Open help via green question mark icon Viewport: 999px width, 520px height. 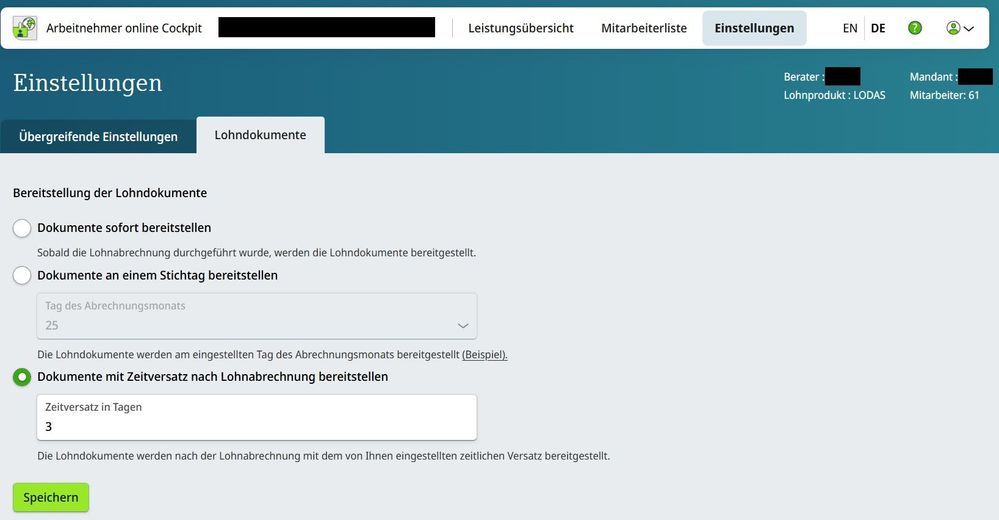coord(914,28)
